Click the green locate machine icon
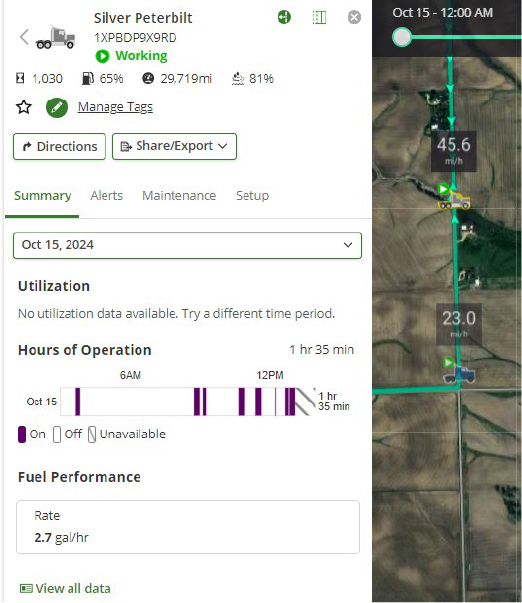Screen dimensions: 522x603 point(284,17)
